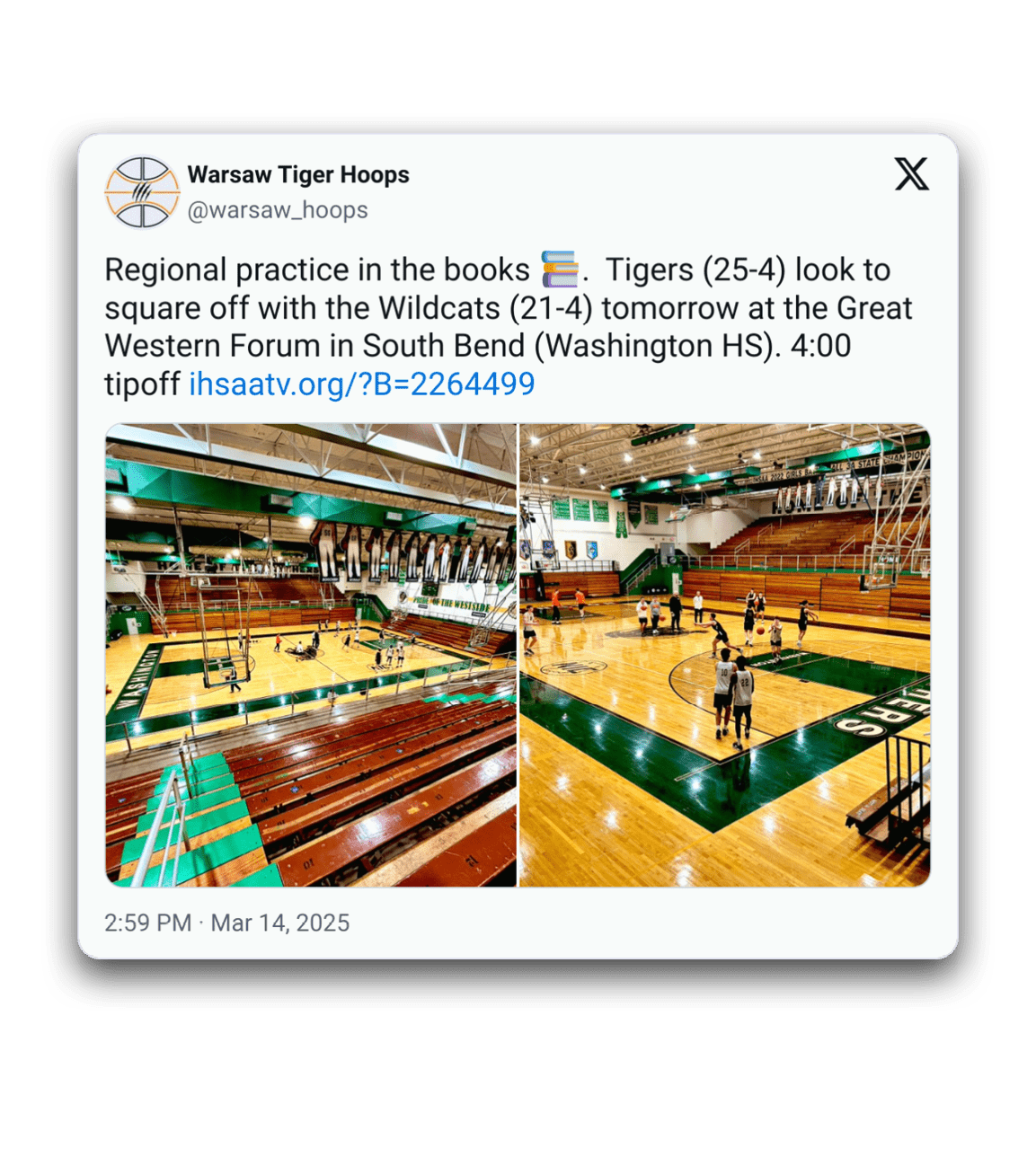Open the @warsaw_hoops handle

coord(278,210)
